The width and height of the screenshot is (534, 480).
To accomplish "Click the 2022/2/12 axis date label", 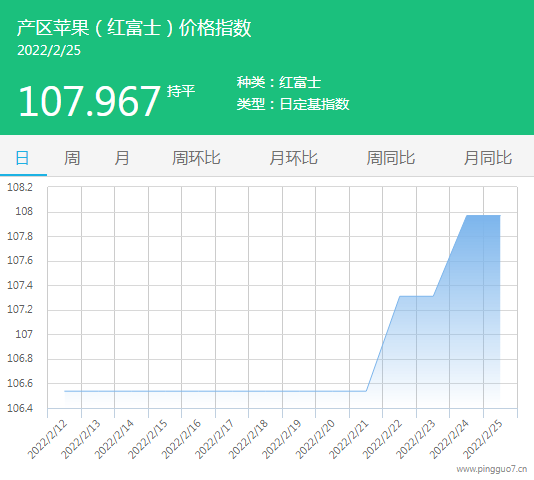I will coord(47,439).
